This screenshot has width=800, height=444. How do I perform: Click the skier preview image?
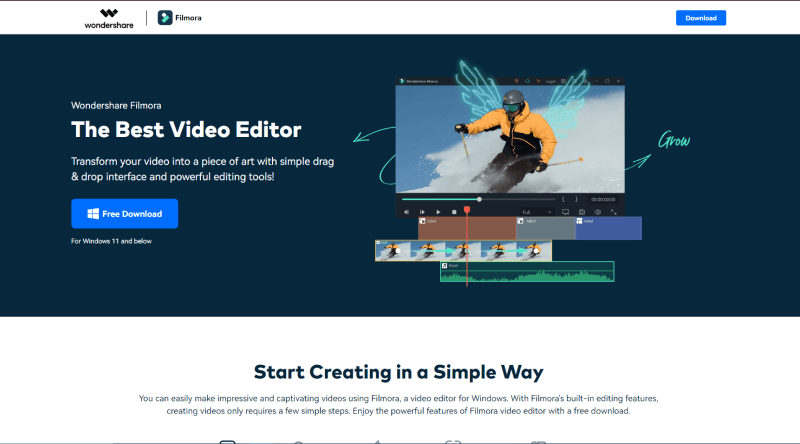[510, 139]
